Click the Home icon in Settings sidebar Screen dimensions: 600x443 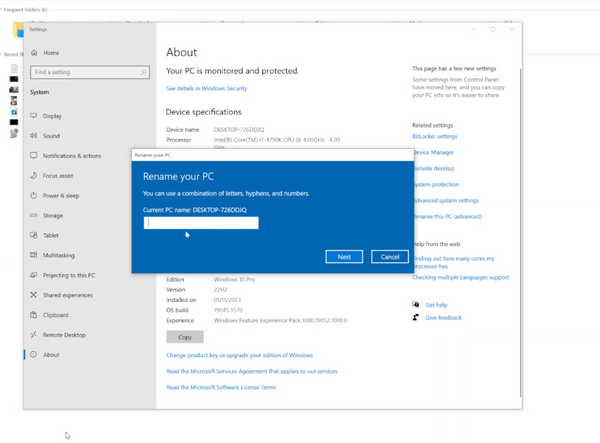[34, 53]
